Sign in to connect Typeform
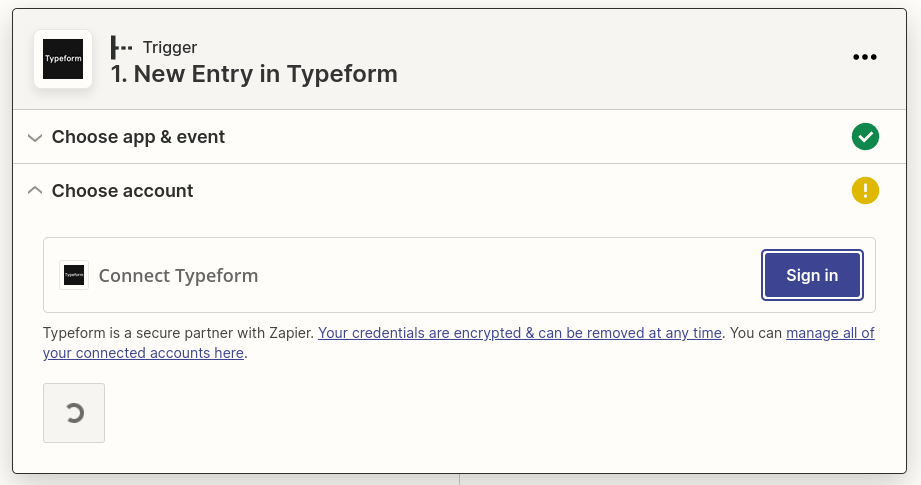Screen dimensions: 921x485 coord(812,275)
